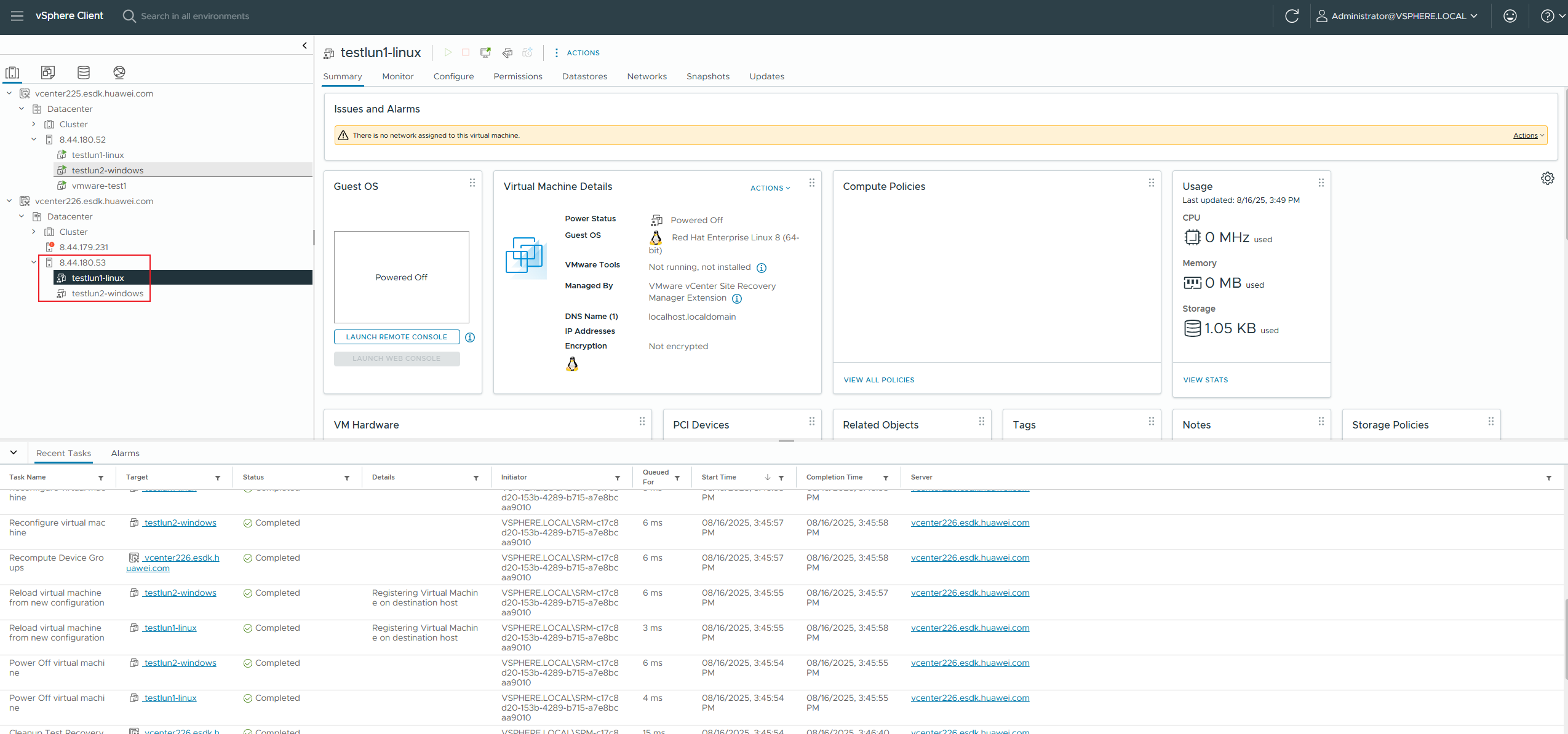Collapse the vcenter225.esdk.huawei.com tree node
1568x734 pixels.
[9, 93]
